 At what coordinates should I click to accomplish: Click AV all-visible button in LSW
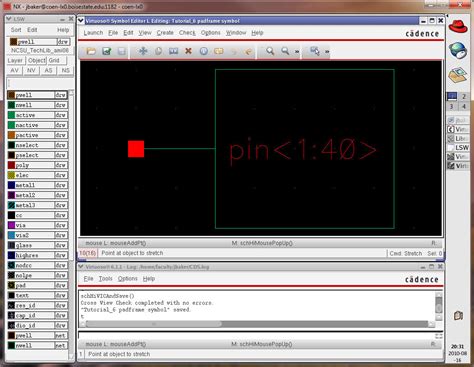pyautogui.click(x=14, y=70)
